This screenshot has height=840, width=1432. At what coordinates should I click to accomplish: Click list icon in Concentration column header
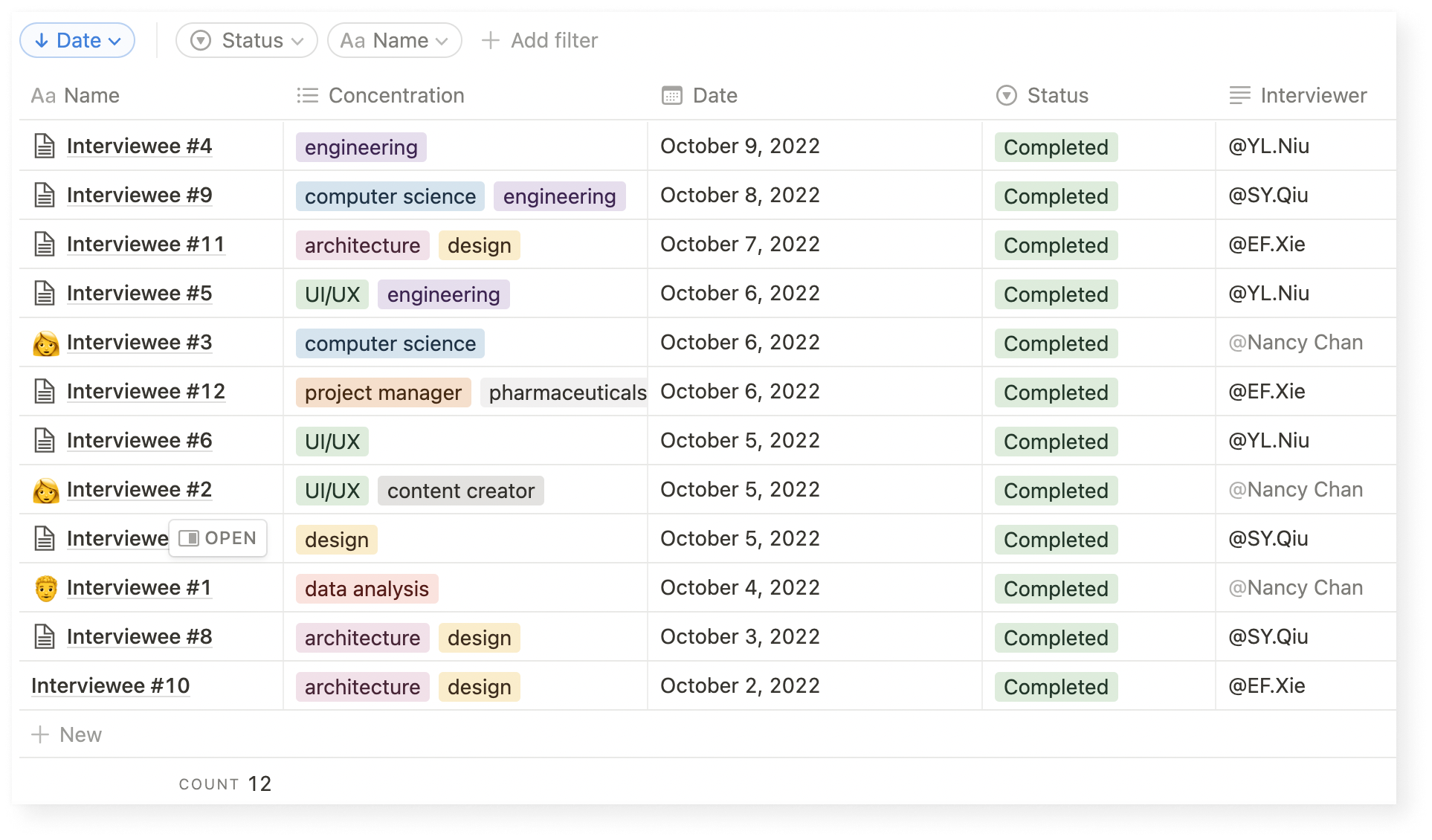307,96
